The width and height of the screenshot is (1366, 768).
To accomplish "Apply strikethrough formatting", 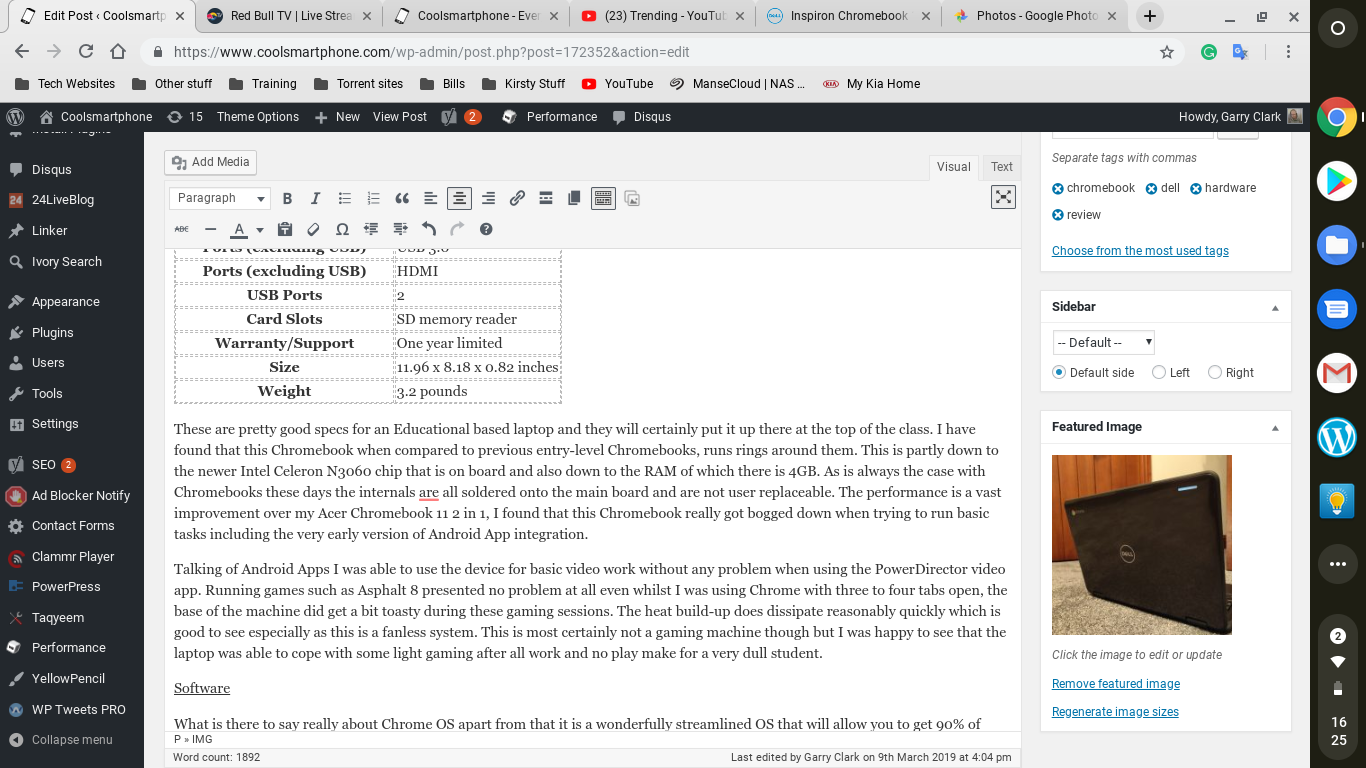I will click(182, 229).
